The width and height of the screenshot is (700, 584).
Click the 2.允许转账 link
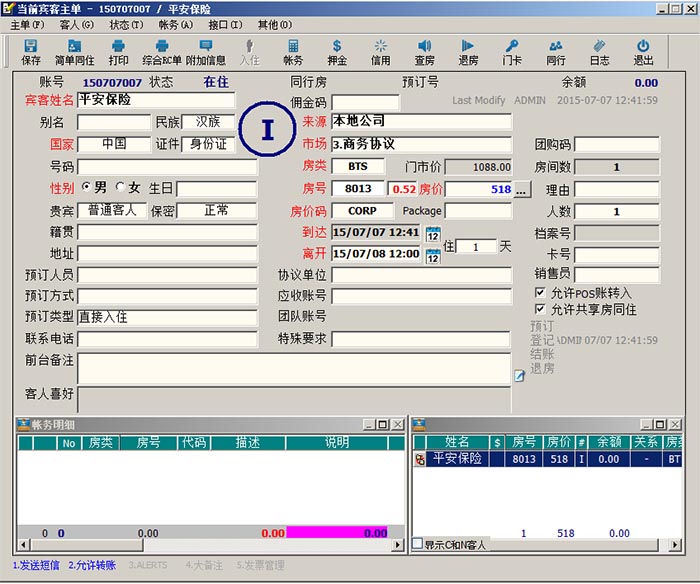[x=92, y=565]
